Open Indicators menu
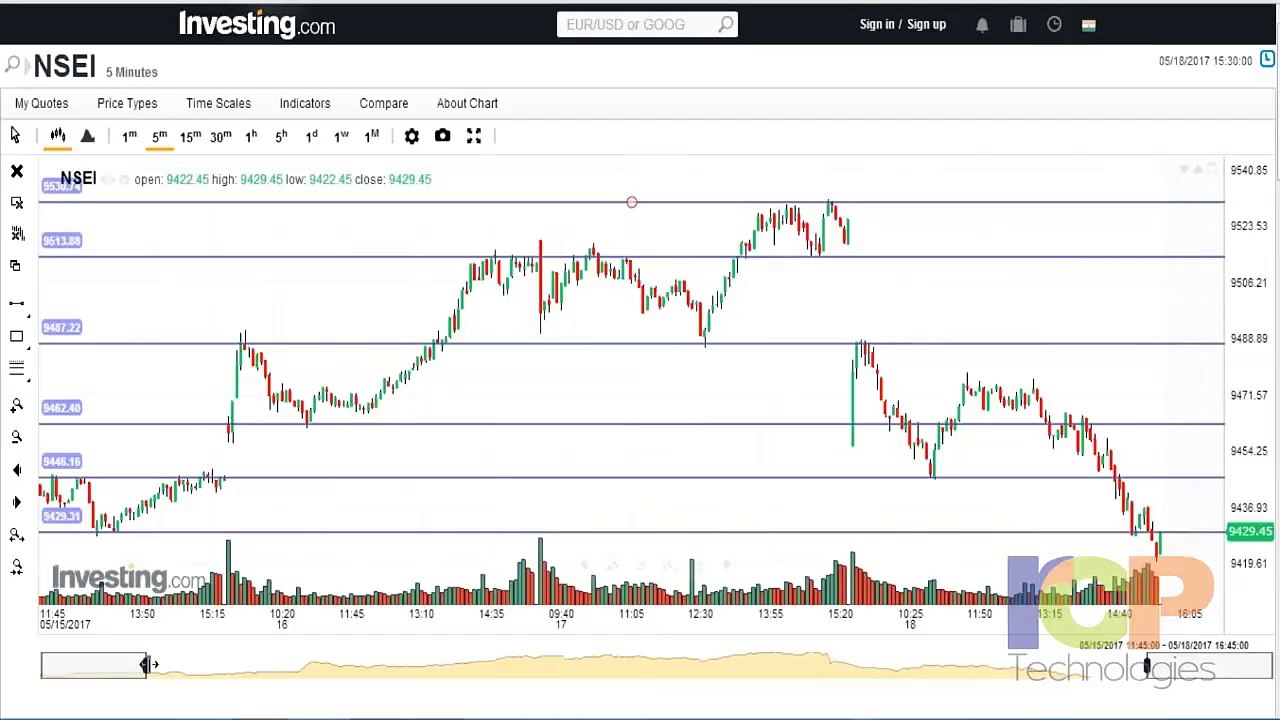This screenshot has width=1280, height=720. tap(305, 103)
